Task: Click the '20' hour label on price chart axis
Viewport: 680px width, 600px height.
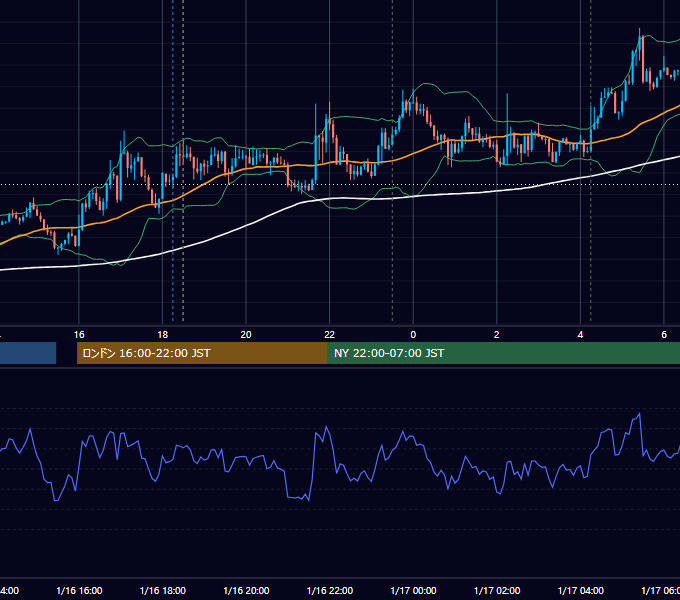Action: (246, 335)
